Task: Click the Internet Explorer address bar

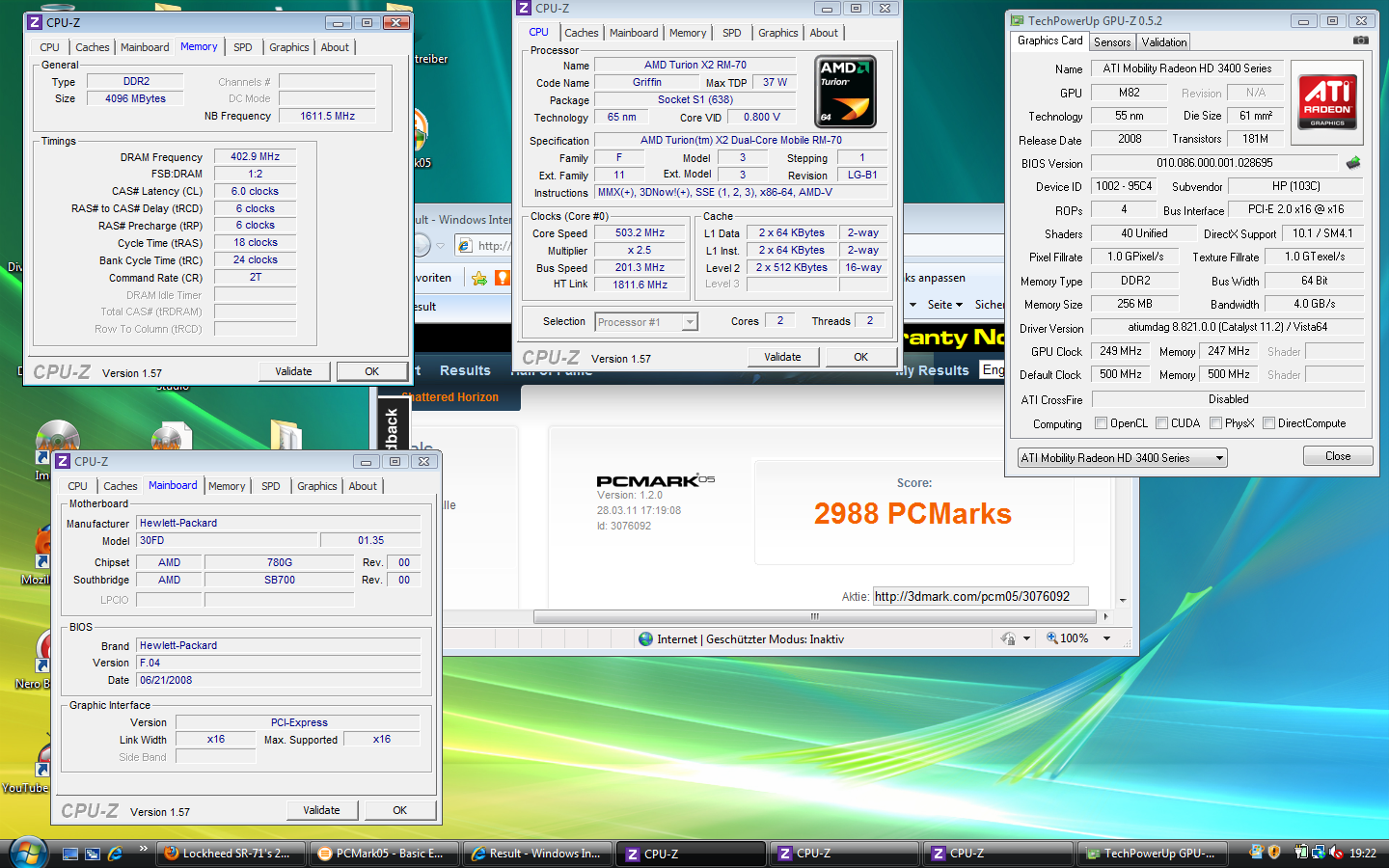Action: [x=485, y=246]
